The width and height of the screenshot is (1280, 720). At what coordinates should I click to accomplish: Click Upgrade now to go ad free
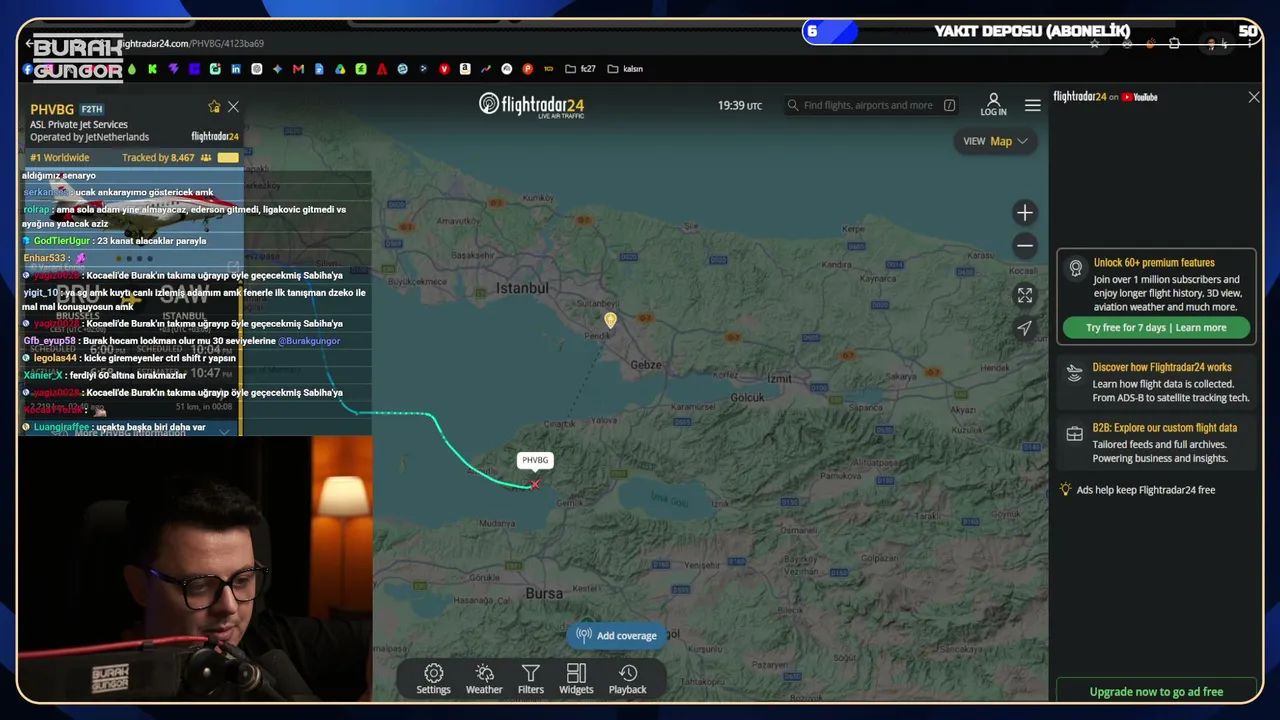[1156, 692]
